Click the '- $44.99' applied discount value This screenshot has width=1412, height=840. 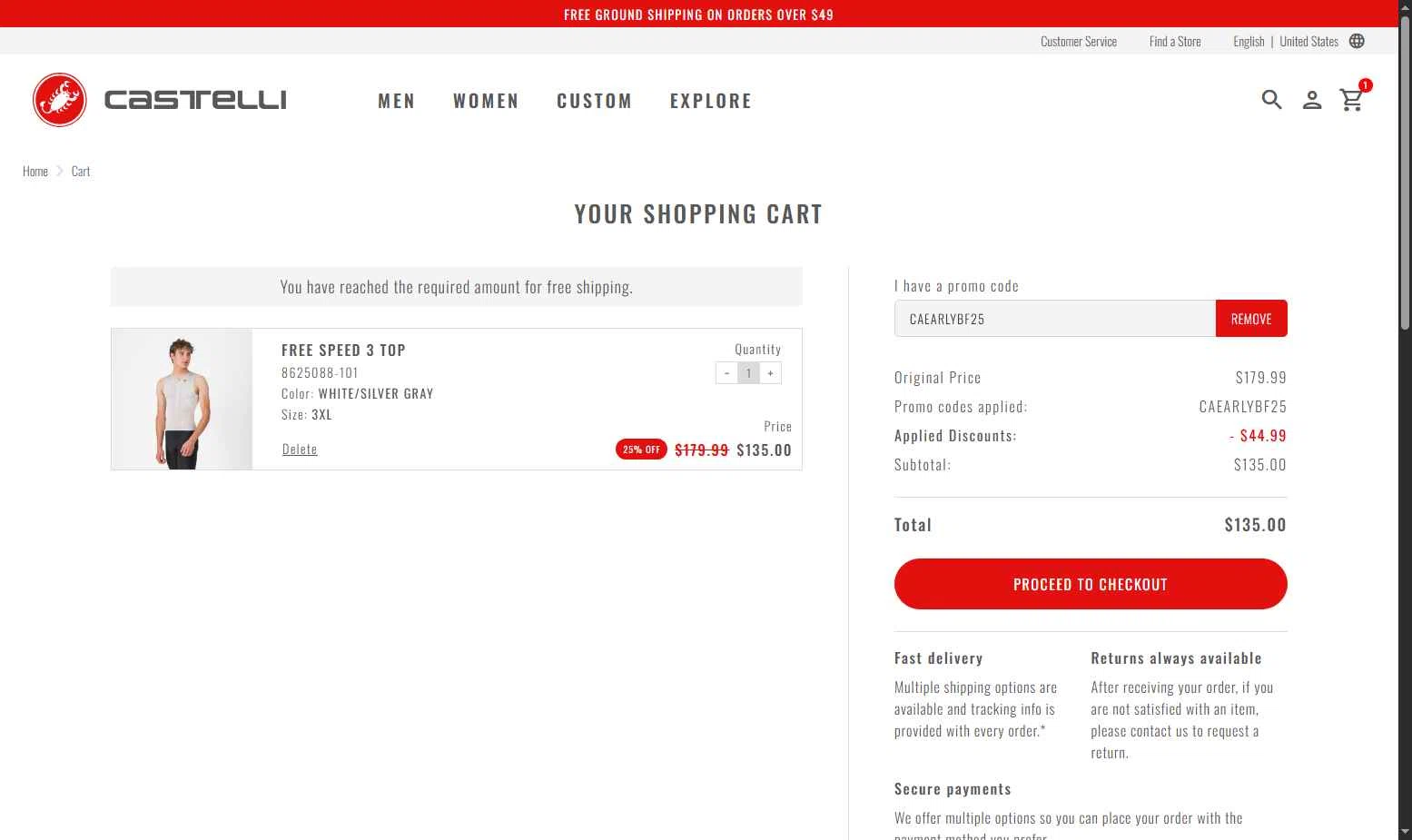click(1258, 435)
